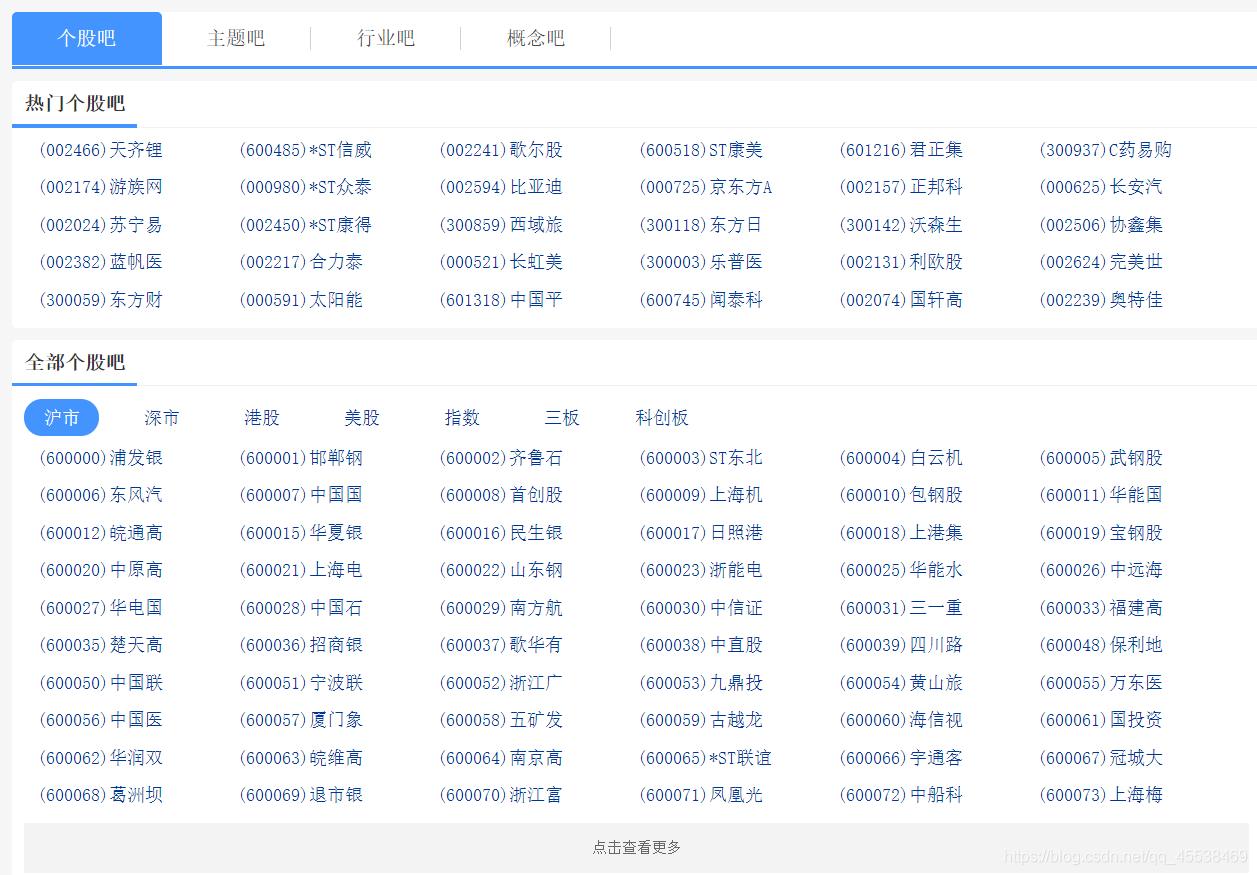Open (000591)太阳能 link
This screenshot has width=1257, height=875.
click(301, 300)
